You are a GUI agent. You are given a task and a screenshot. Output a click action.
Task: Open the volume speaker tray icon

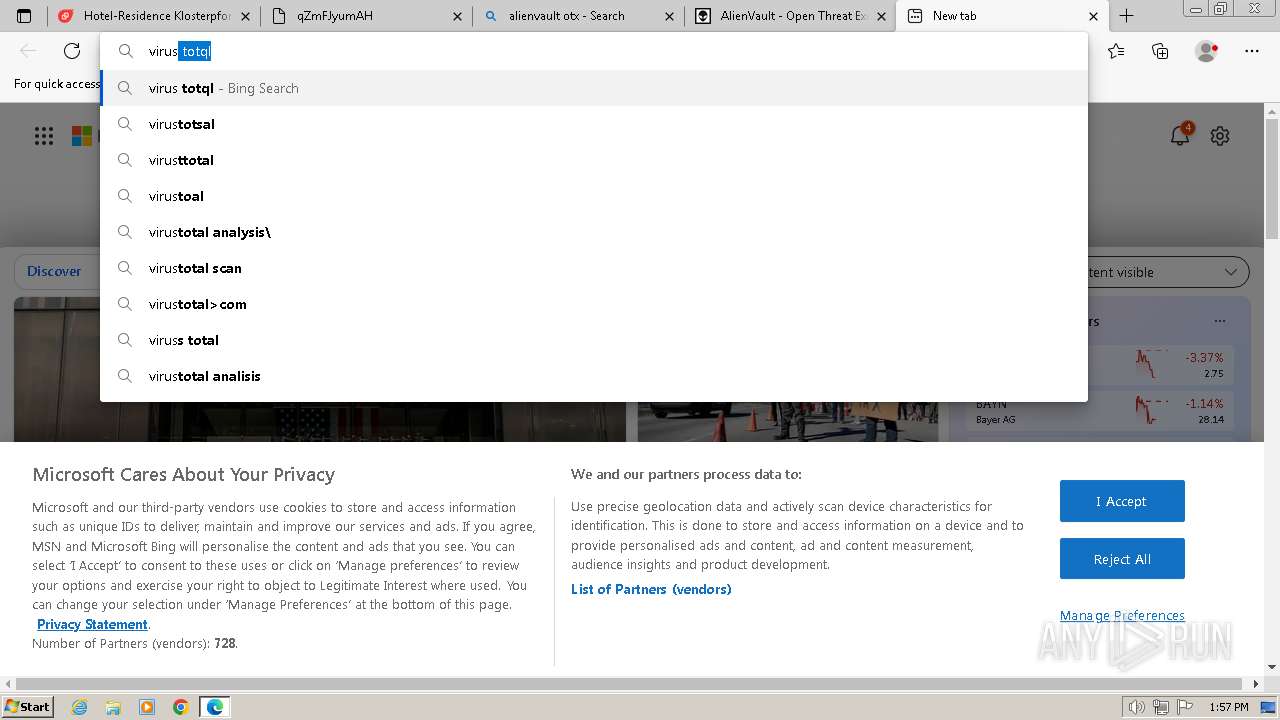coord(1136,707)
